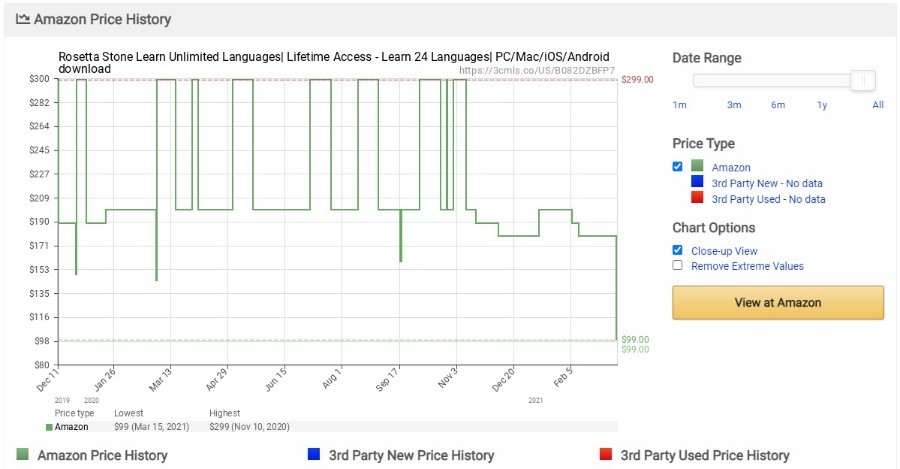900x469 pixels.
Task: Toggle the Amazon price type checkbox
Action: coord(677,166)
